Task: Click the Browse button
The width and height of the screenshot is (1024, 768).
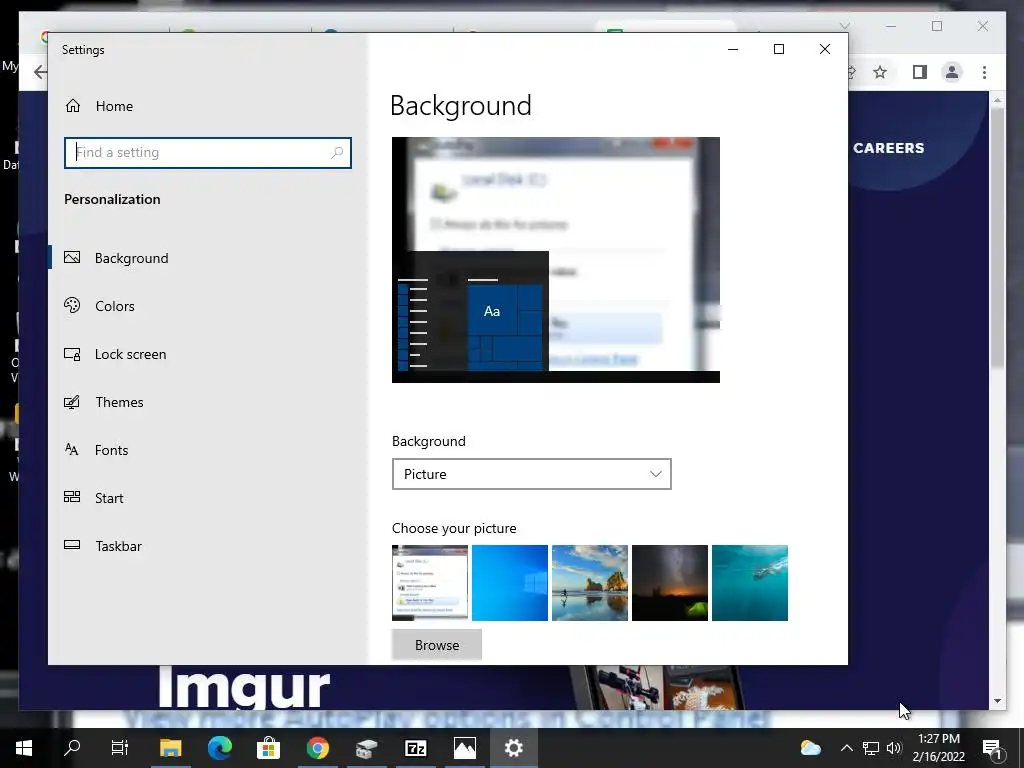Action: point(437,645)
